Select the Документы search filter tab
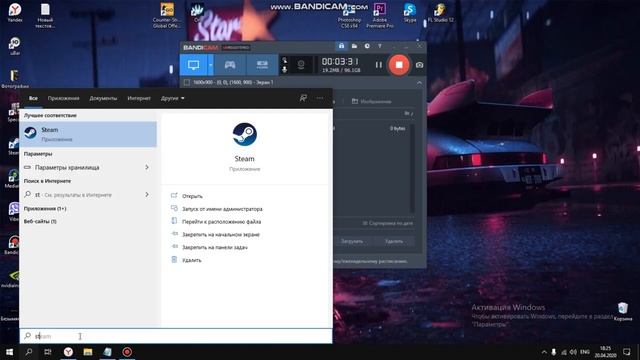This screenshot has width=640, height=360. (103, 98)
